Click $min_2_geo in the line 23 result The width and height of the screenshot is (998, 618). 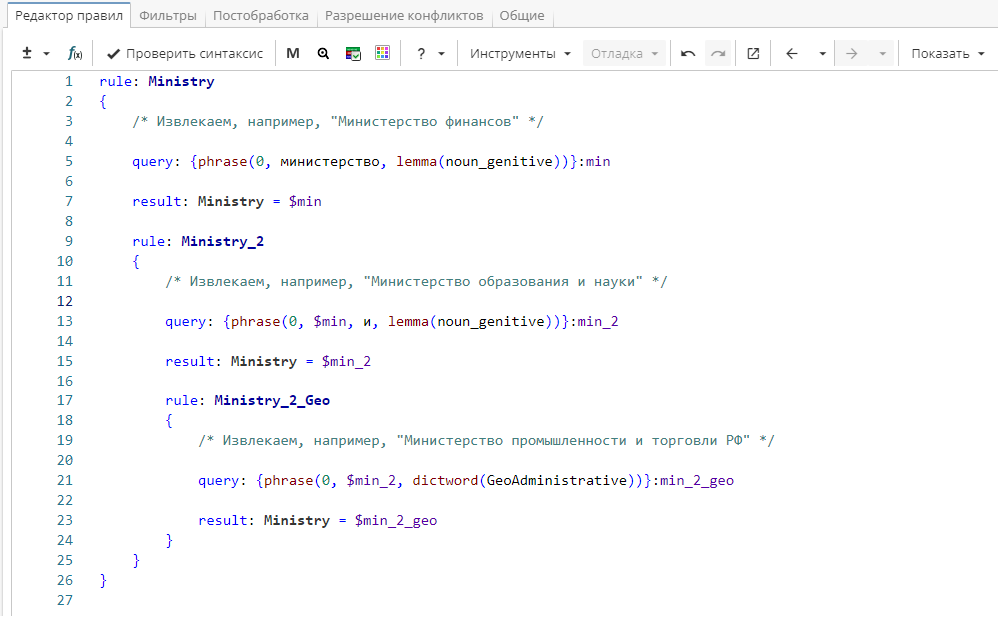click(396, 521)
